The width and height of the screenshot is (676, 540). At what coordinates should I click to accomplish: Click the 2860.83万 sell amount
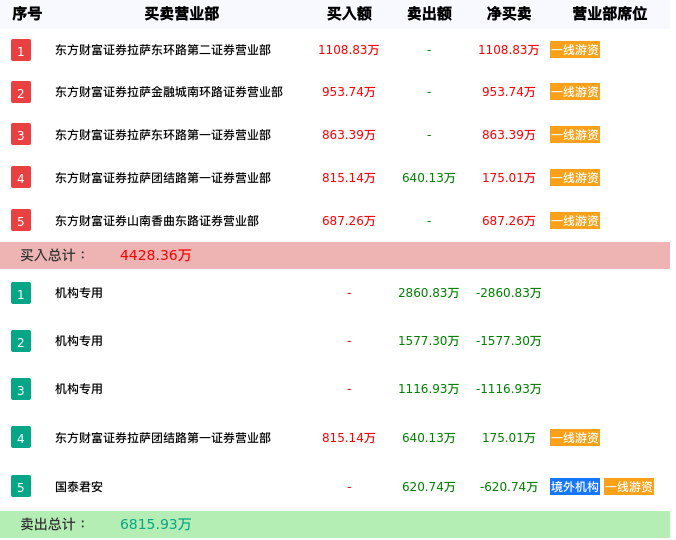(429, 293)
